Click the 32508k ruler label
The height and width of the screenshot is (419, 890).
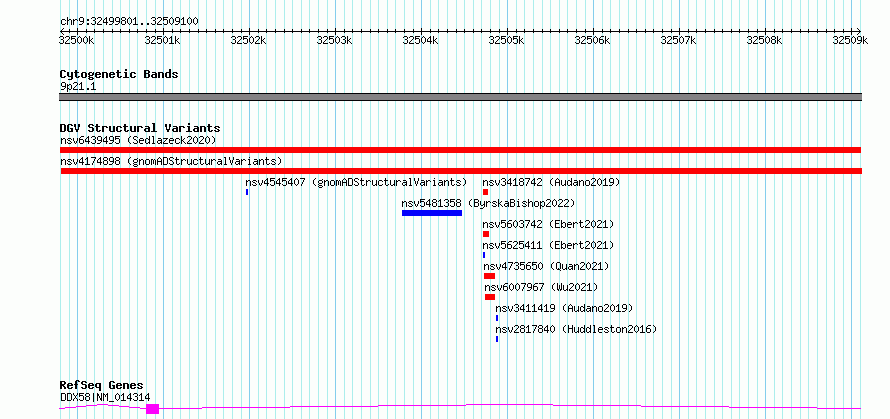[x=765, y=40]
